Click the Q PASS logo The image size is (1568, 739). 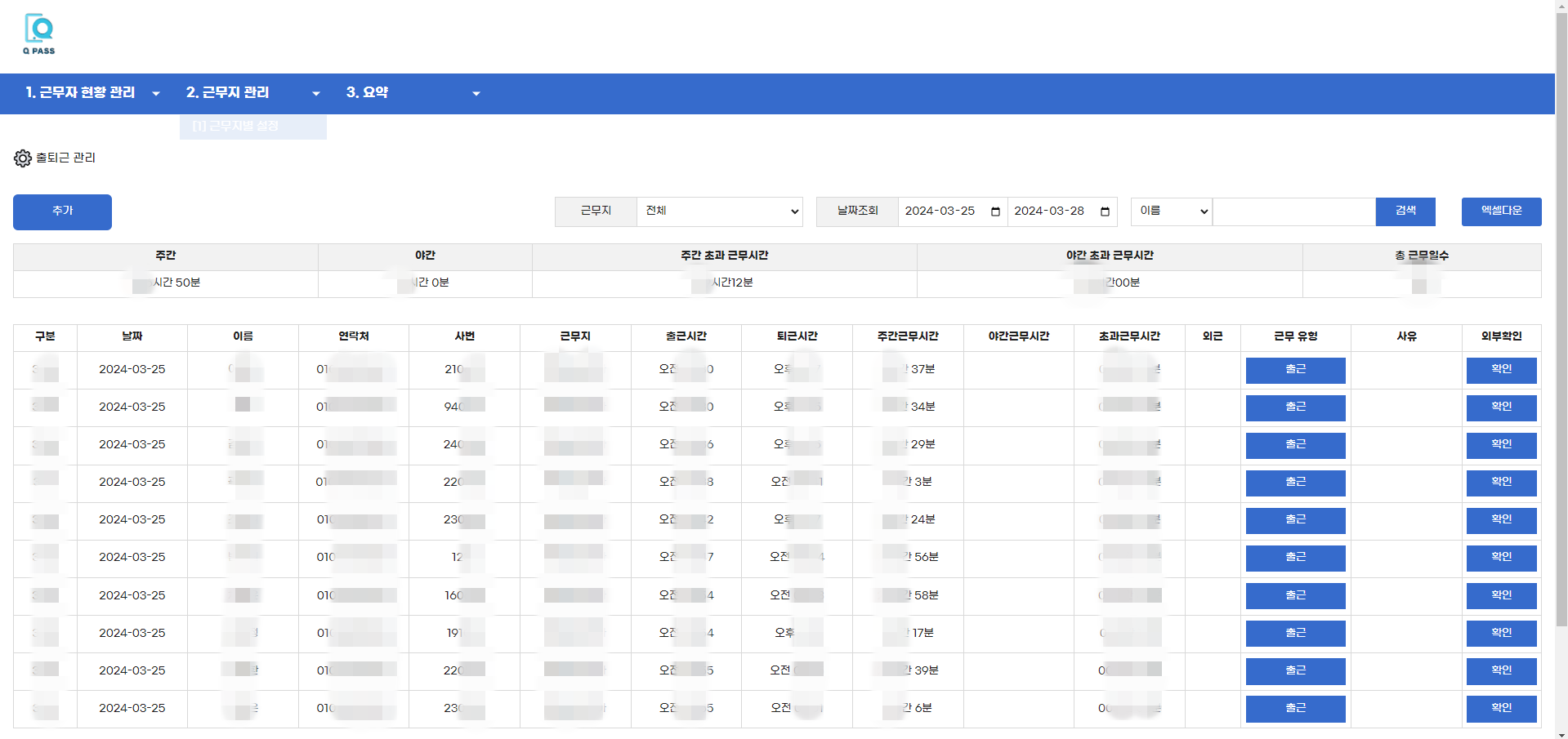(x=39, y=34)
